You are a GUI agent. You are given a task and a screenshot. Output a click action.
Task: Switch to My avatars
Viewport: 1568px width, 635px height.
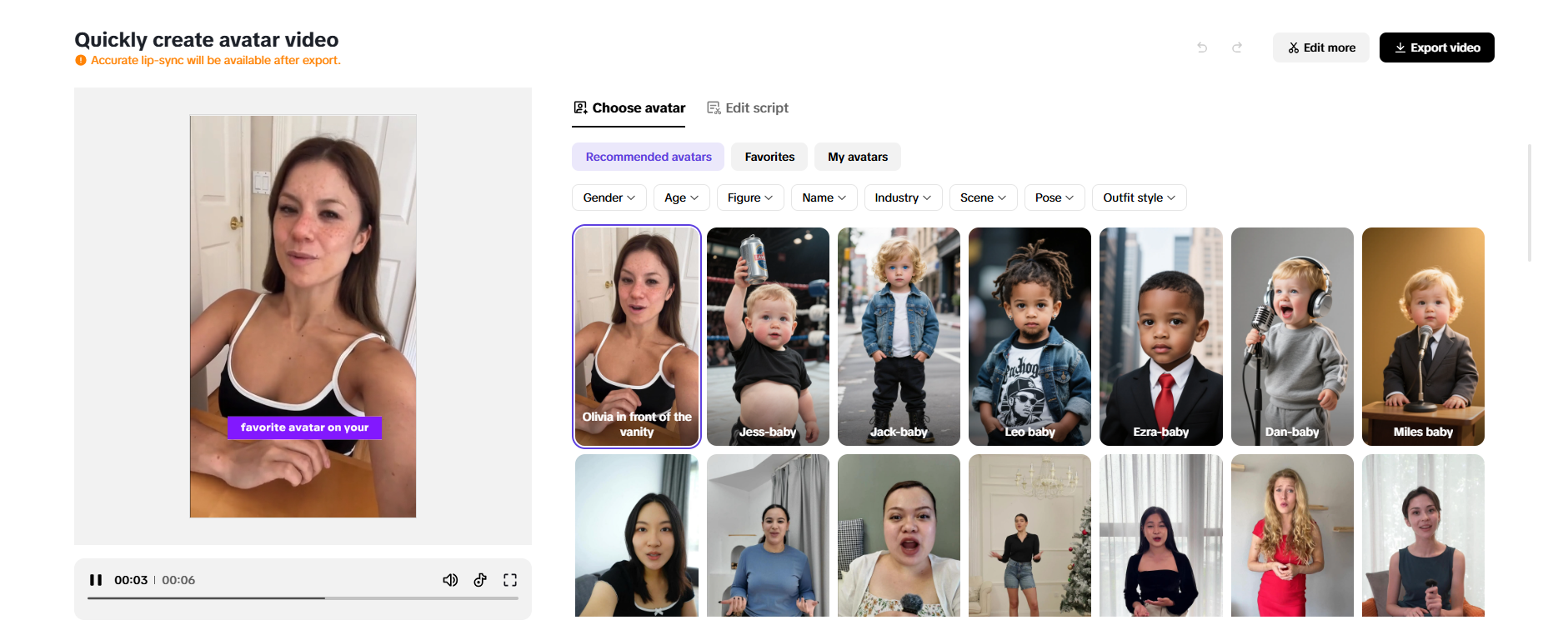click(858, 157)
